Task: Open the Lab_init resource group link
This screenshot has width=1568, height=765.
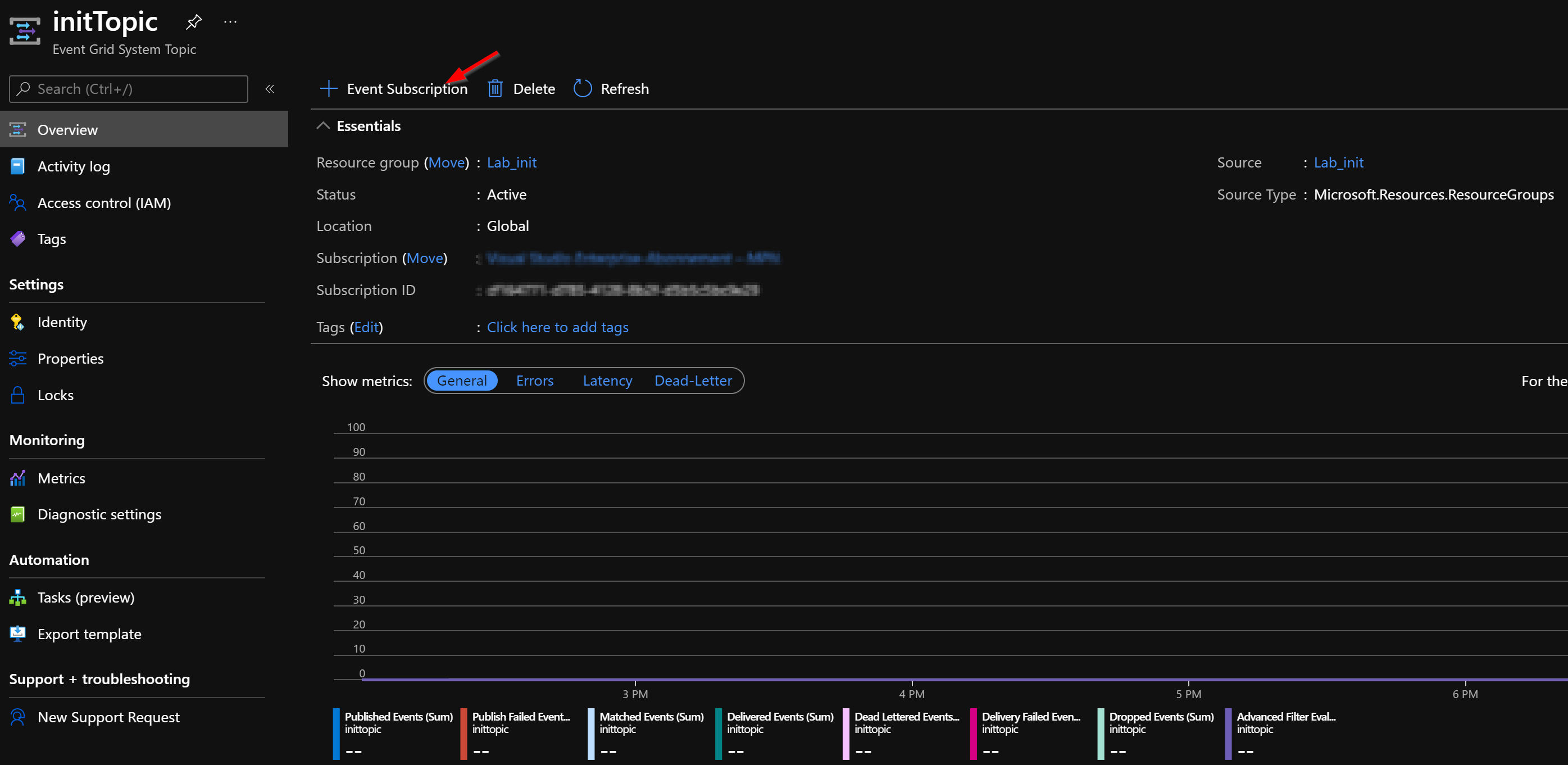Action: 511,162
